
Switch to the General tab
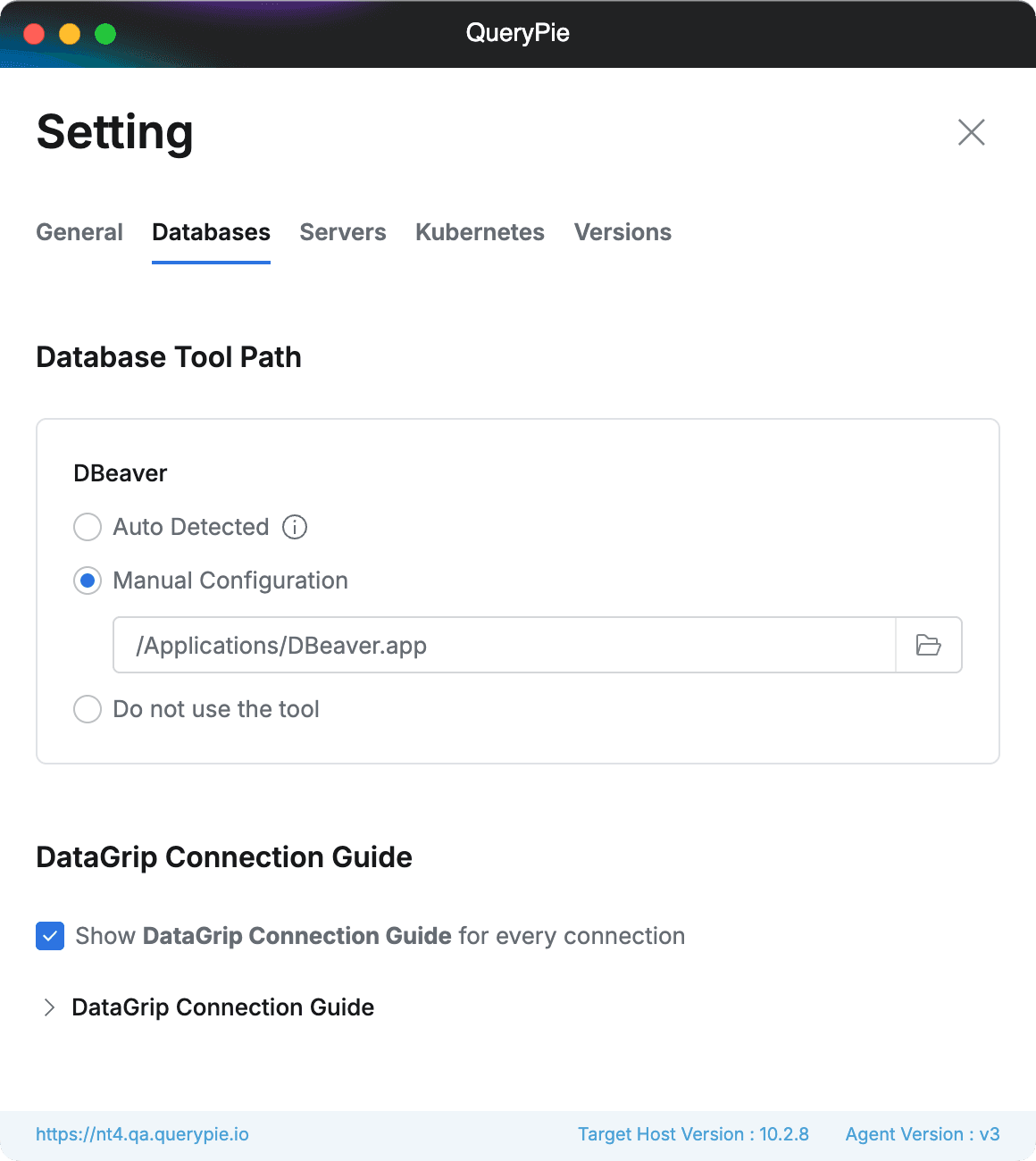coord(79,232)
